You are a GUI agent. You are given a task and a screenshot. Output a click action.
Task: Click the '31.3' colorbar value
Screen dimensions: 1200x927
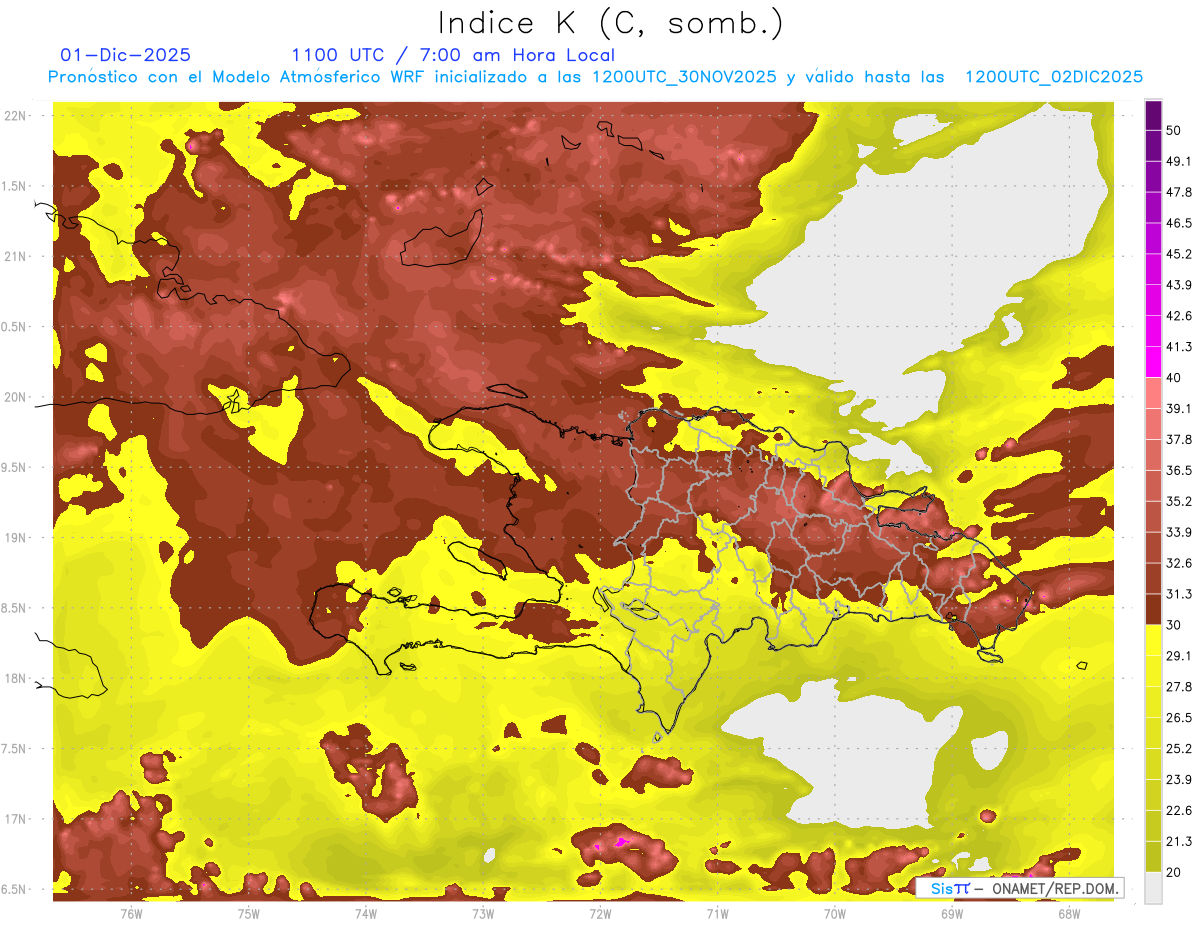(x=1181, y=594)
